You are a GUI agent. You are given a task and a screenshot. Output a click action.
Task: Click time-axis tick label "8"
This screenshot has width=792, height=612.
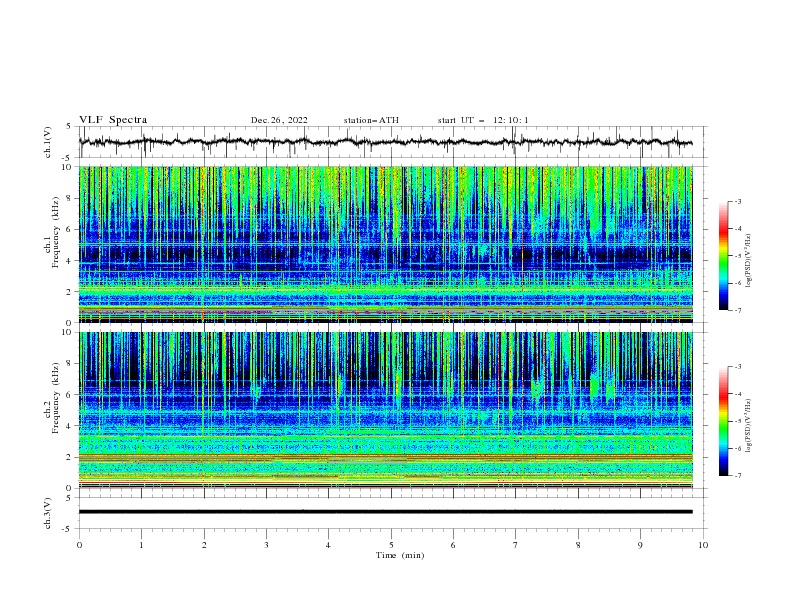578,545
